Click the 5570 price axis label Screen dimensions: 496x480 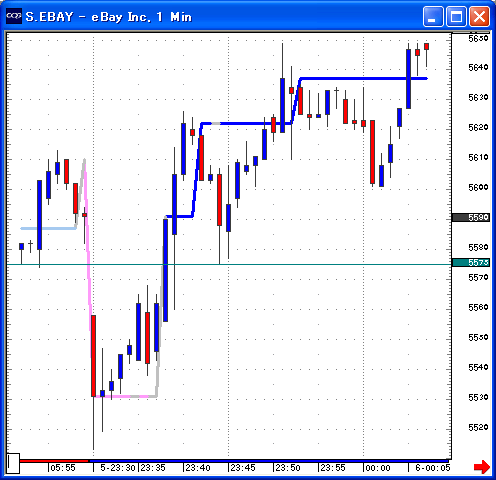[478, 278]
